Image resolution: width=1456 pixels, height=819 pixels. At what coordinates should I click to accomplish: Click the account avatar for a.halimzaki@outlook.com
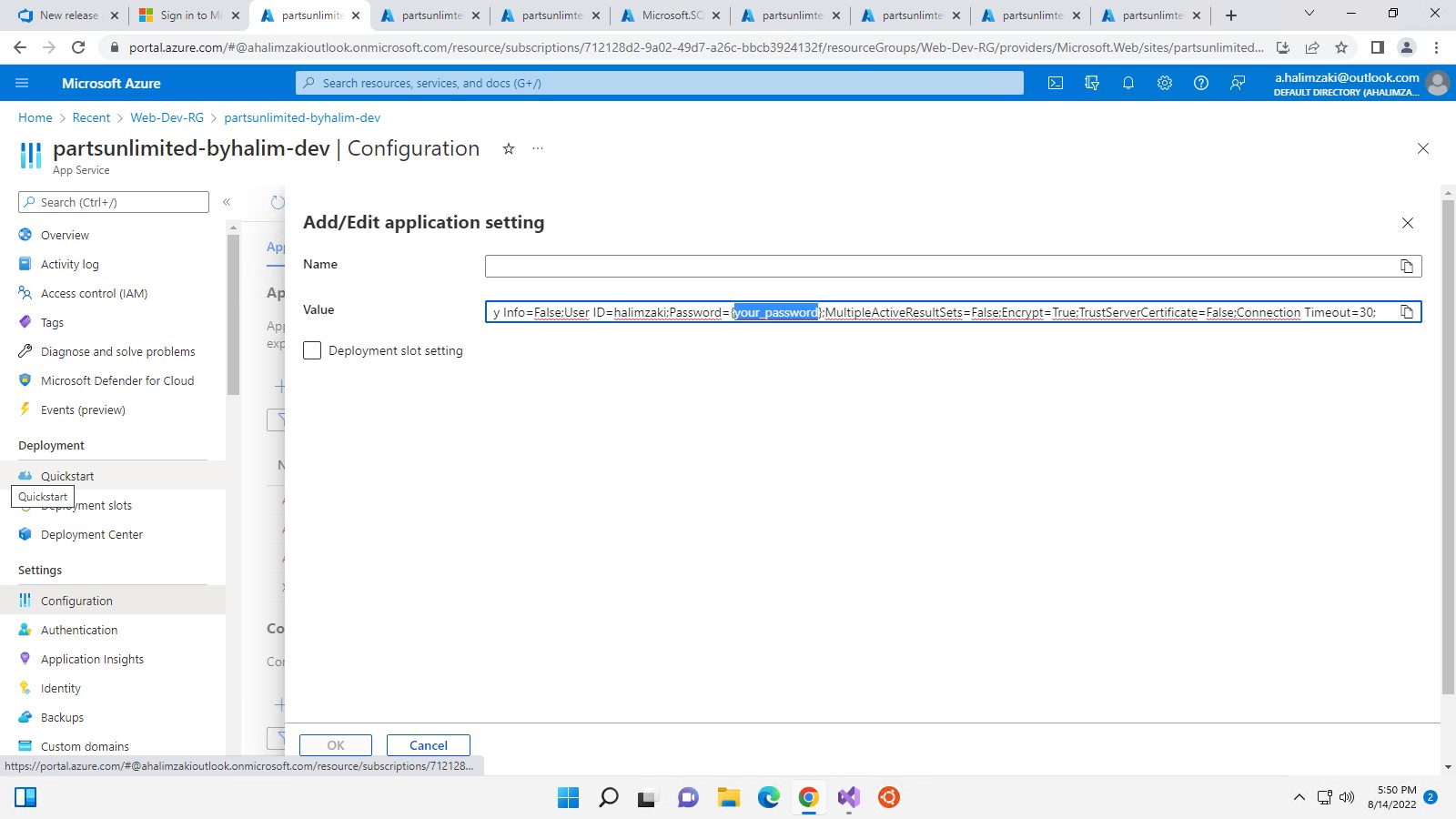(x=1438, y=83)
